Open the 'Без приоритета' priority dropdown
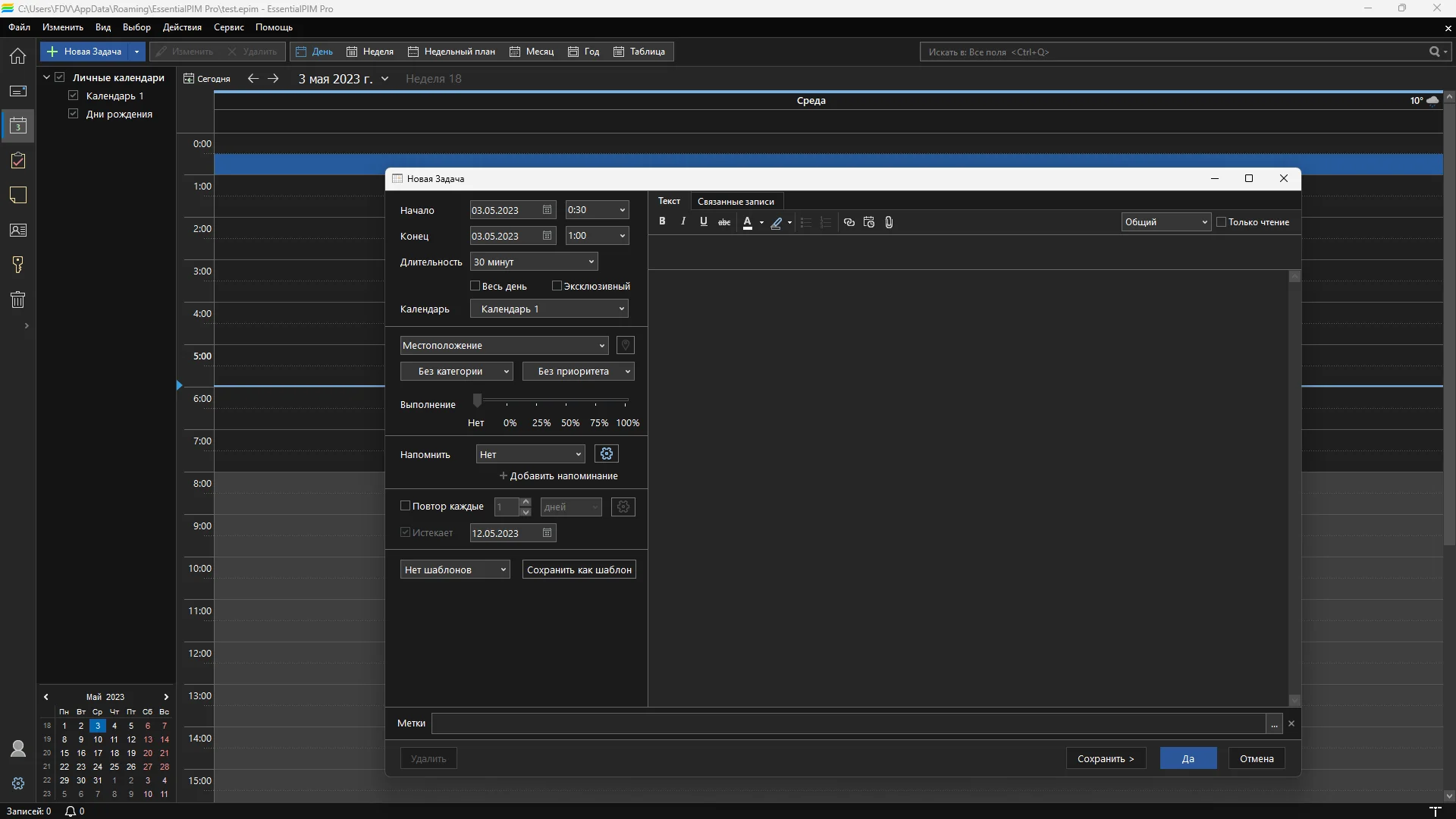The height and width of the screenshot is (819, 1456). pyautogui.click(x=578, y=371)
